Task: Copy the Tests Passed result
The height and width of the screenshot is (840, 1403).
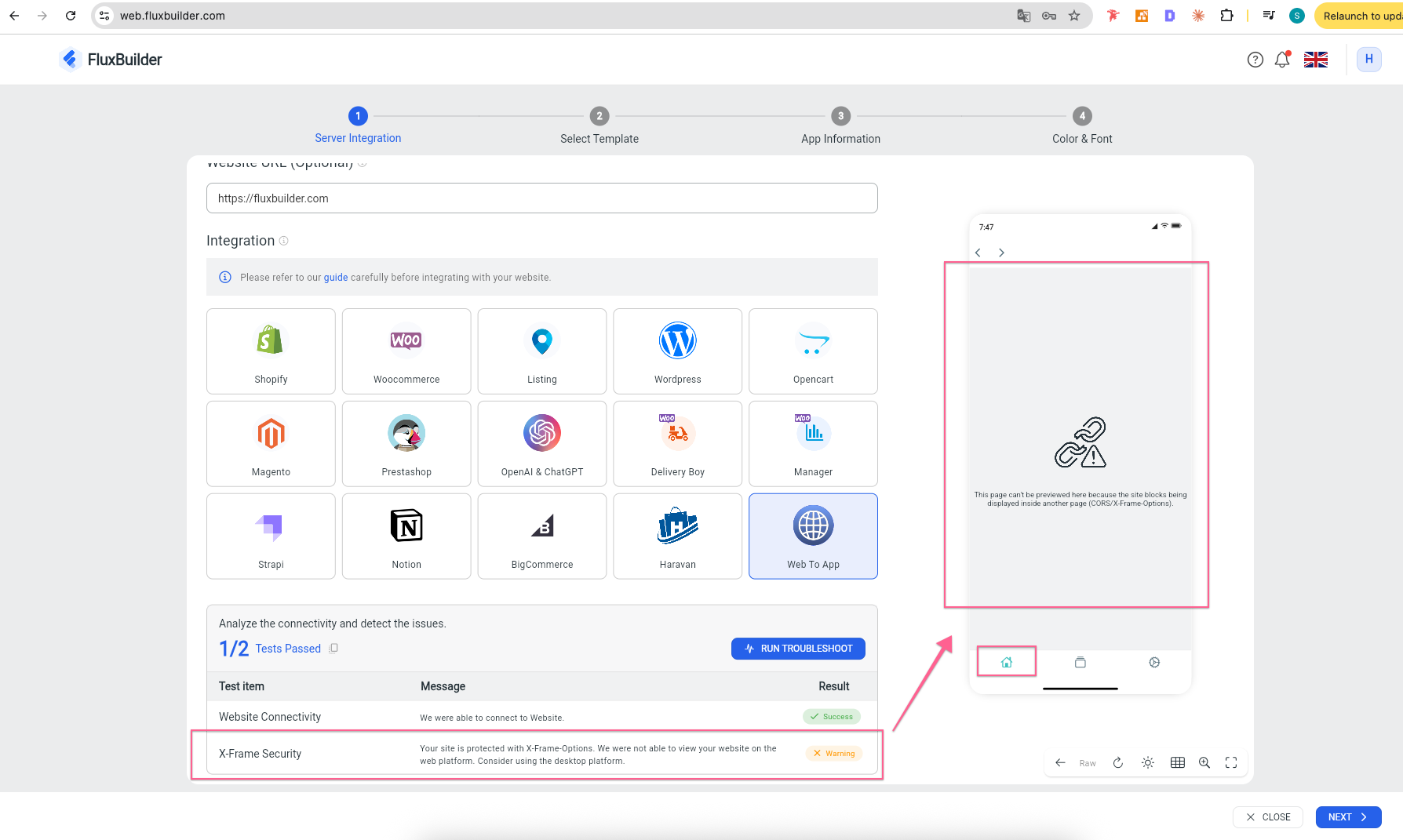Action: tap(333, 649)
